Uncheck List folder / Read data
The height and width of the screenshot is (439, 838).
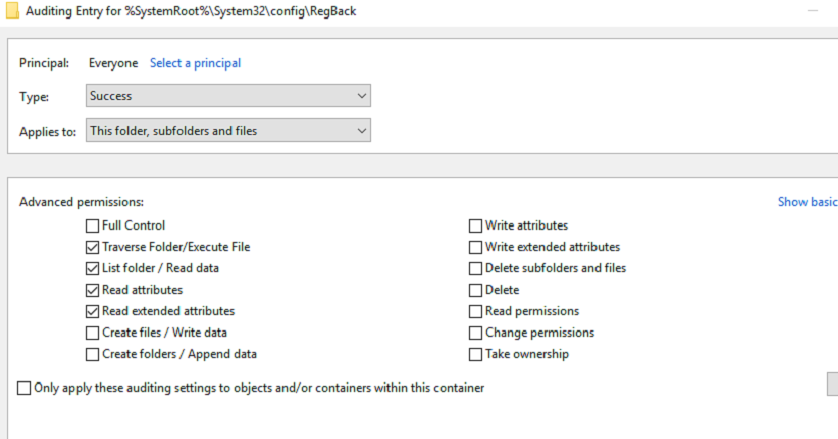pos(93,268)
